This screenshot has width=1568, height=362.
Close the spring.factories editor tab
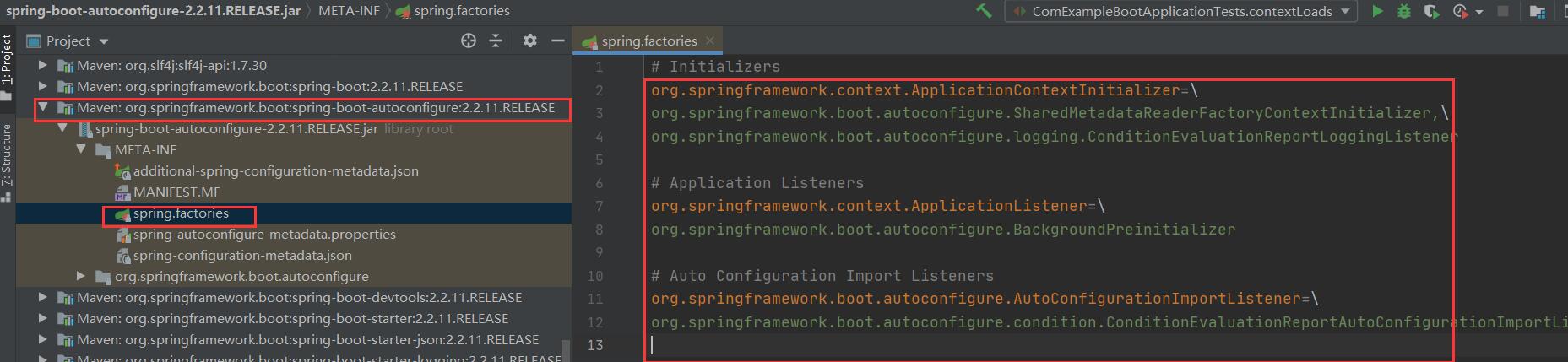click(x=710, y=40)
